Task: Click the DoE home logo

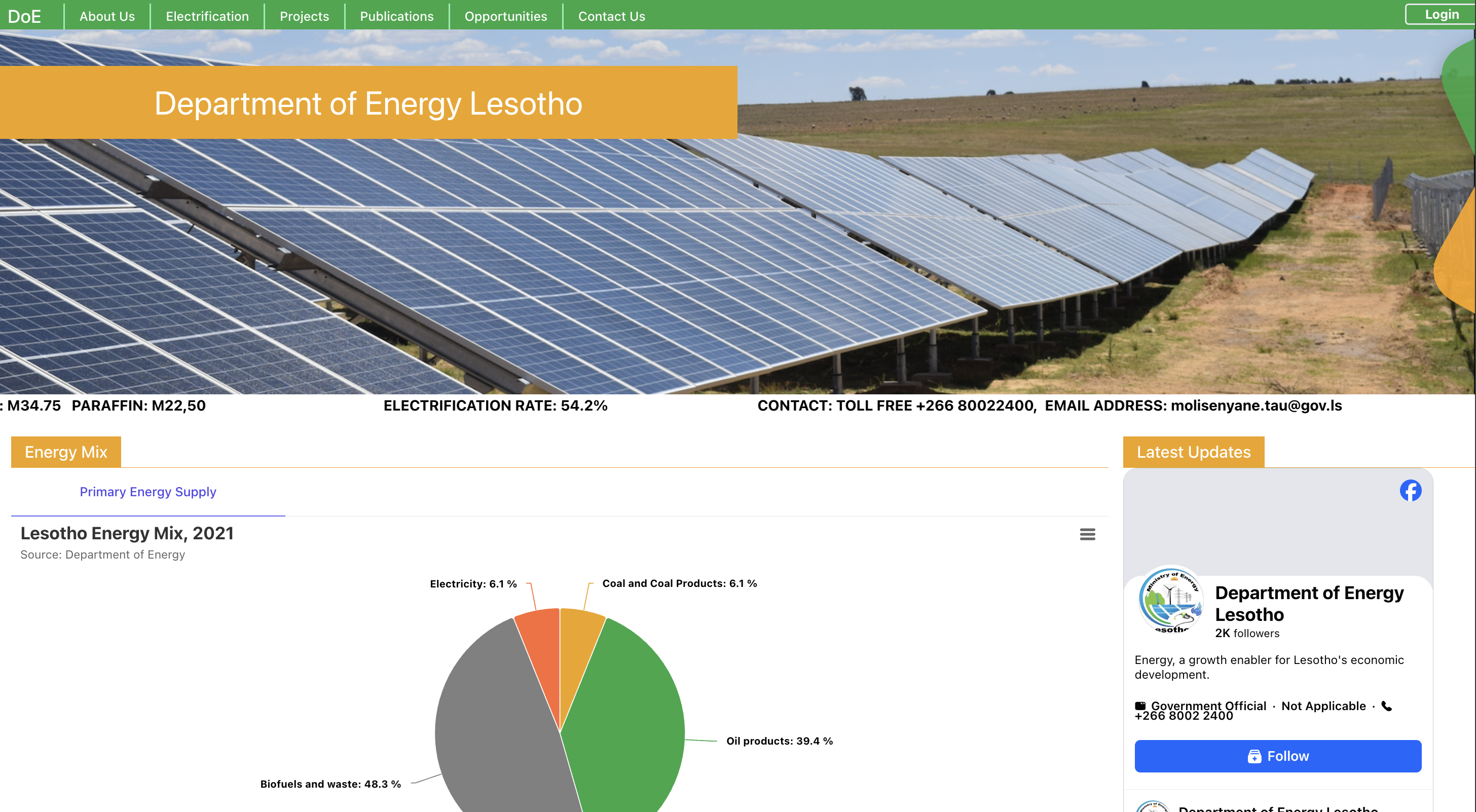Action: click(25, 16)
